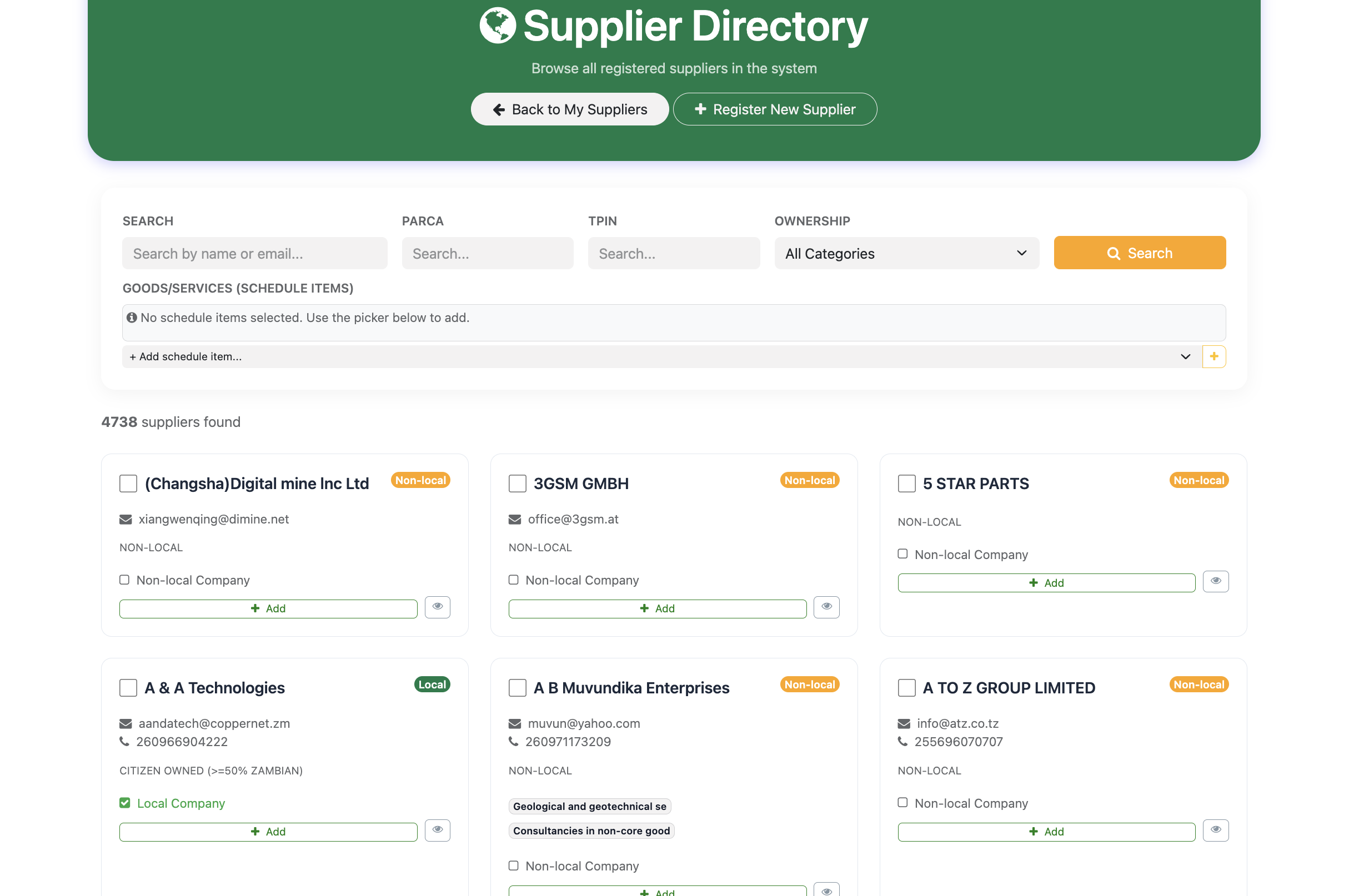
Task: Click Local badge on A & A Technologies card
Action: 432,684
